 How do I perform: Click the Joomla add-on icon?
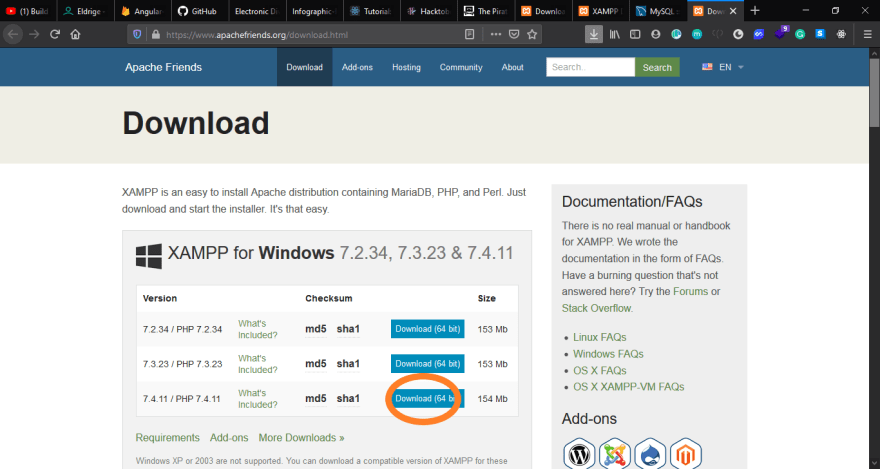tap(615, 454)
